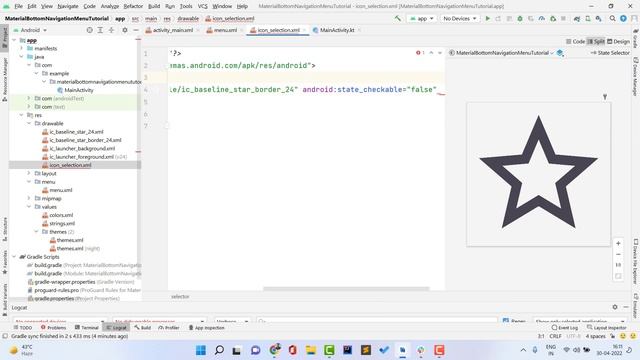Open the No Devices dropdown
Image resolution: width=640 pixels, height=360 pixels.
tap(459, 18)
